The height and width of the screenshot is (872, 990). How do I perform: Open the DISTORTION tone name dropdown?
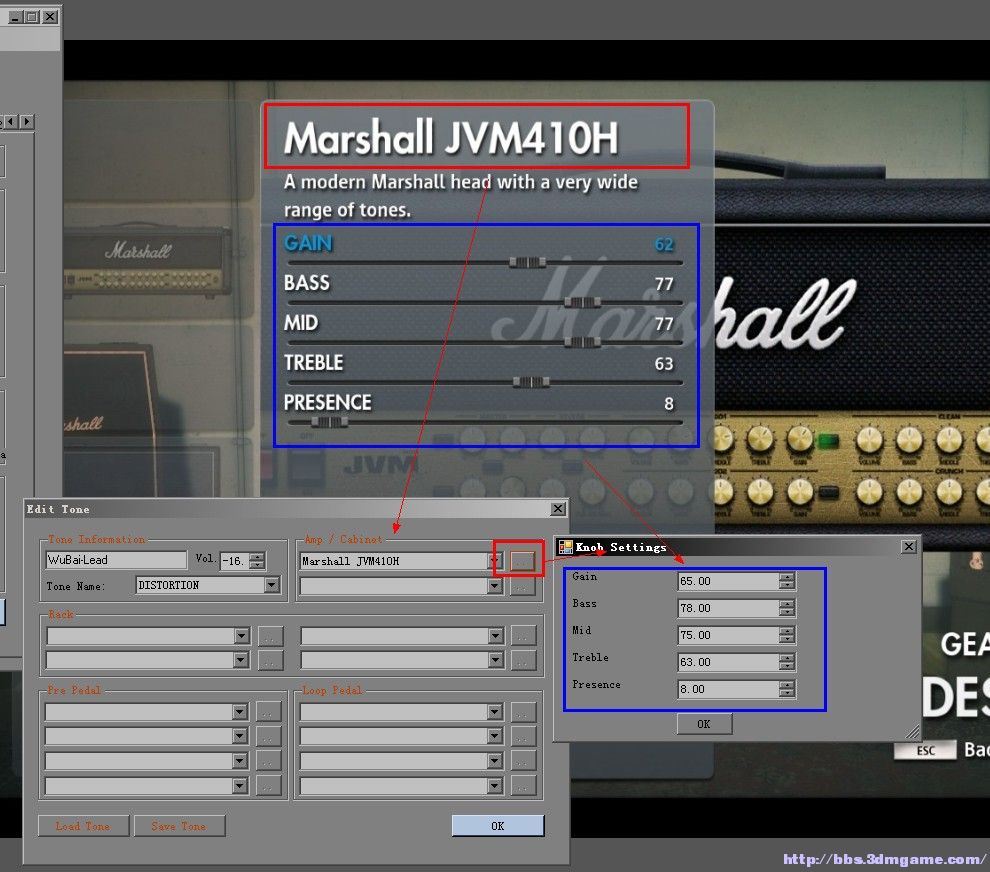tap(271, 585)
